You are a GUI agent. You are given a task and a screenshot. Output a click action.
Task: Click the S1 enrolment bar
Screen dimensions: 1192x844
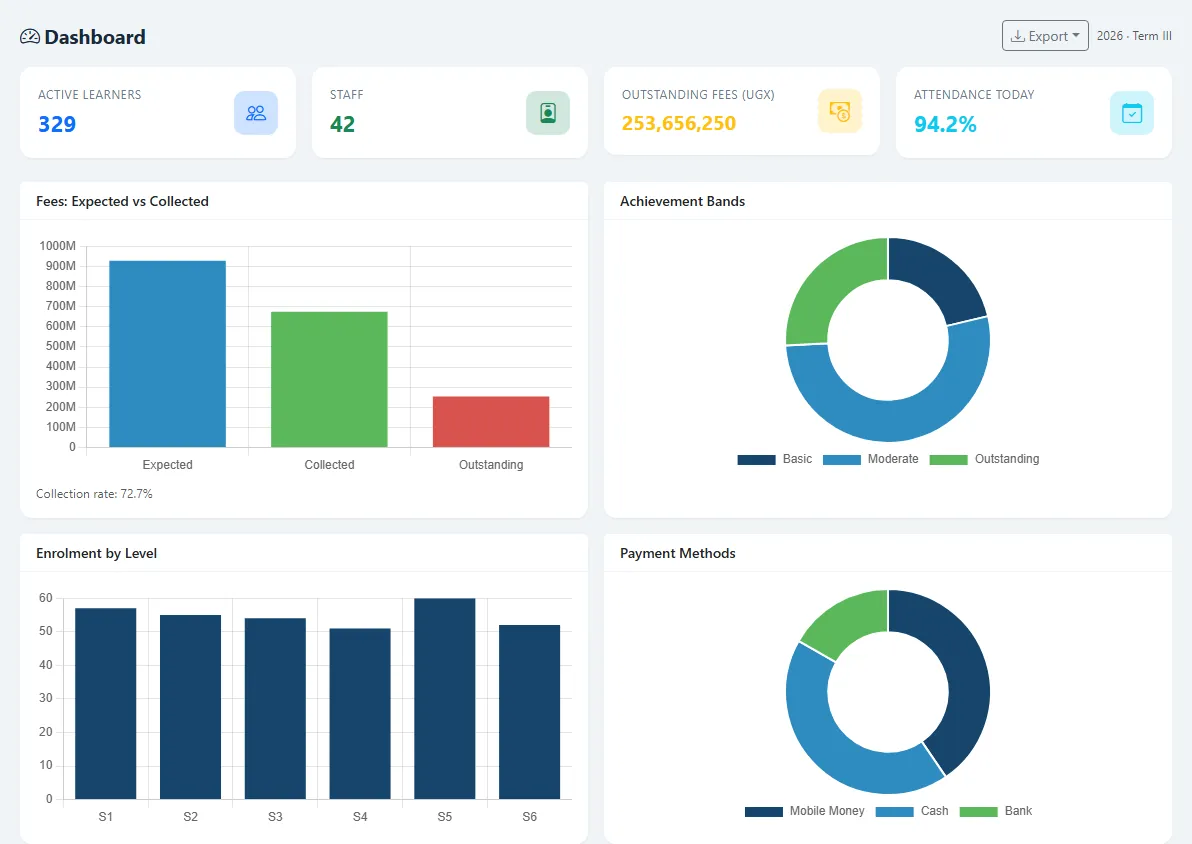106,703
